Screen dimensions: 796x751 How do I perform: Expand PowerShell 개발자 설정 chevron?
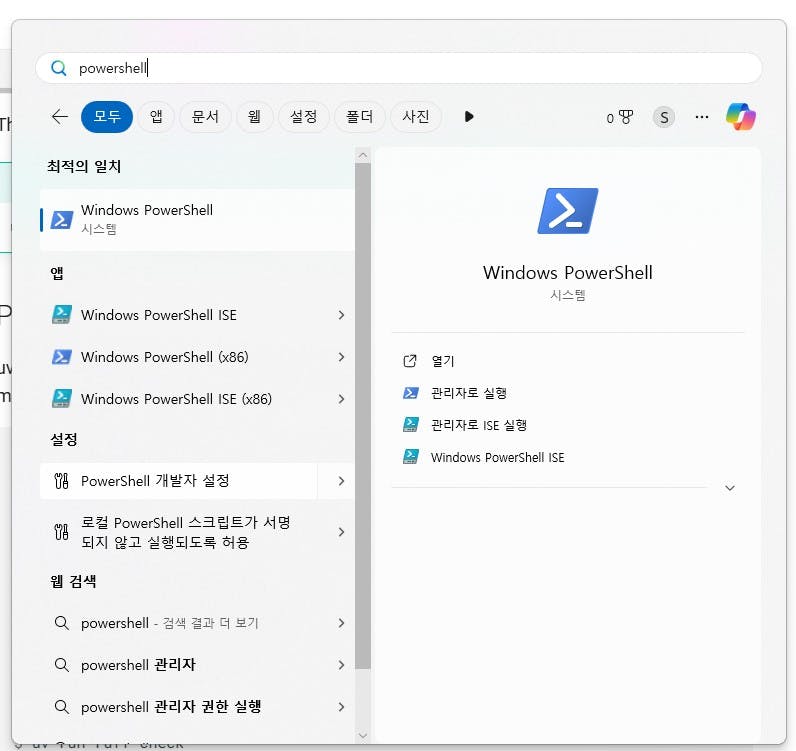pyautogui.click(x=341, y=481)
